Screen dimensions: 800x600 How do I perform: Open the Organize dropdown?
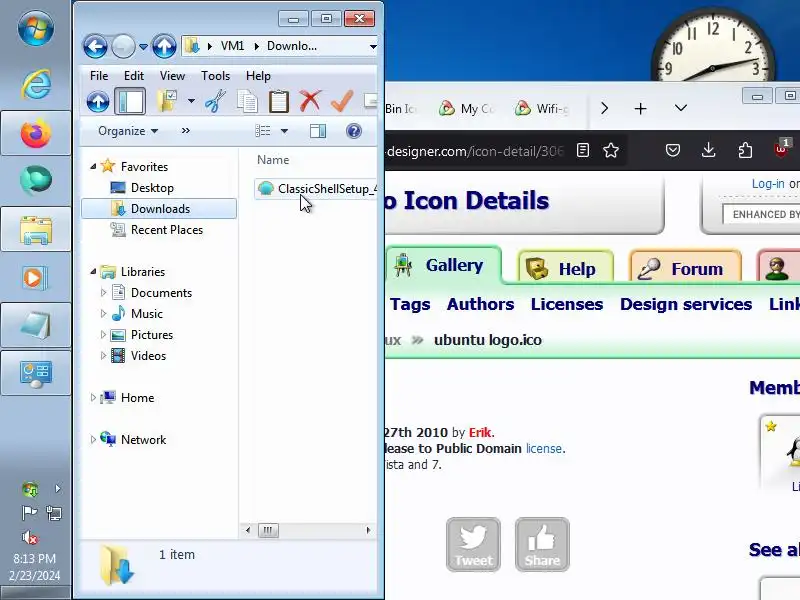tap(128, 131)
